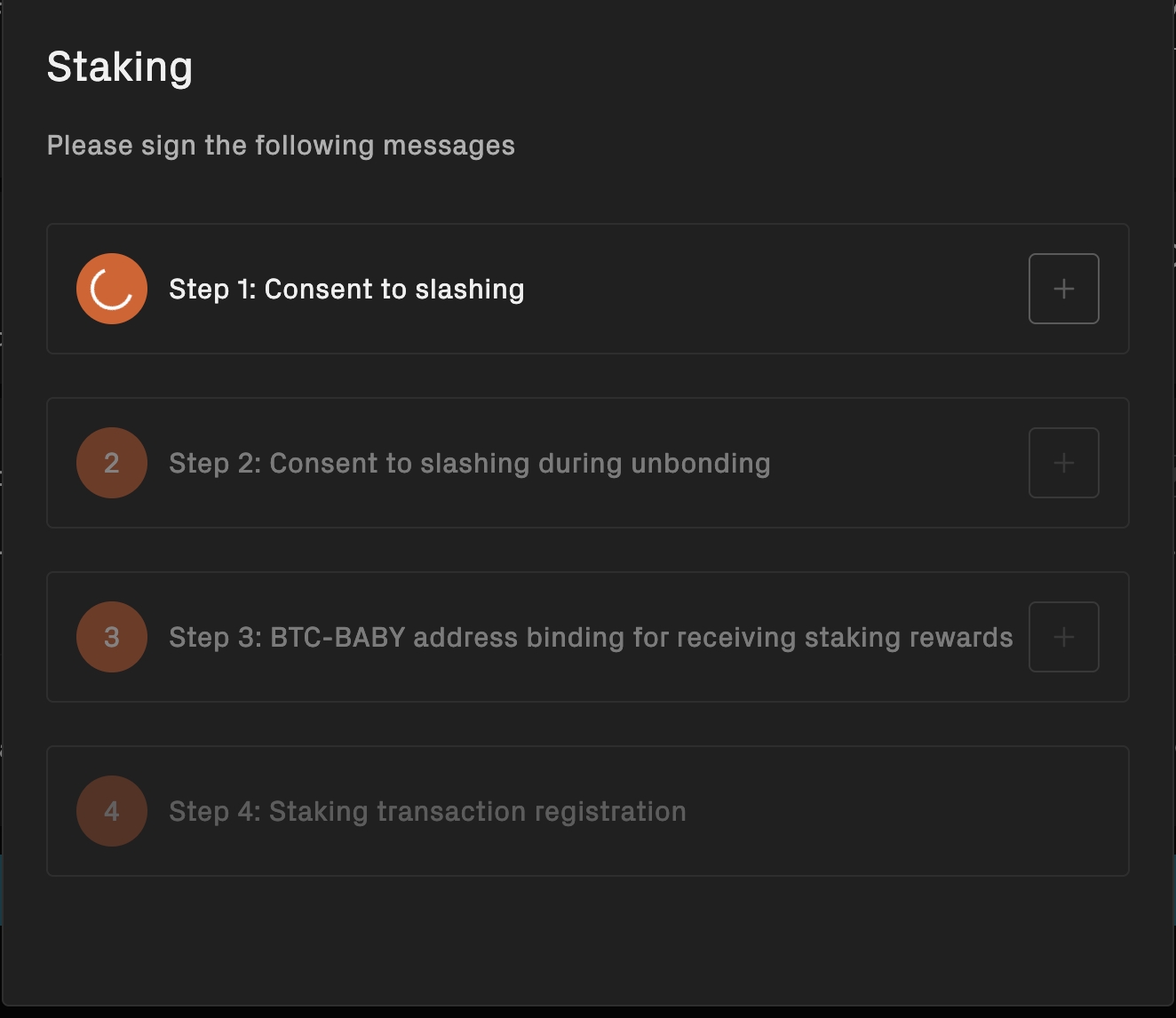
Task: Select "Consent to slashing during unbonding" text
Action: coord(520,464)
